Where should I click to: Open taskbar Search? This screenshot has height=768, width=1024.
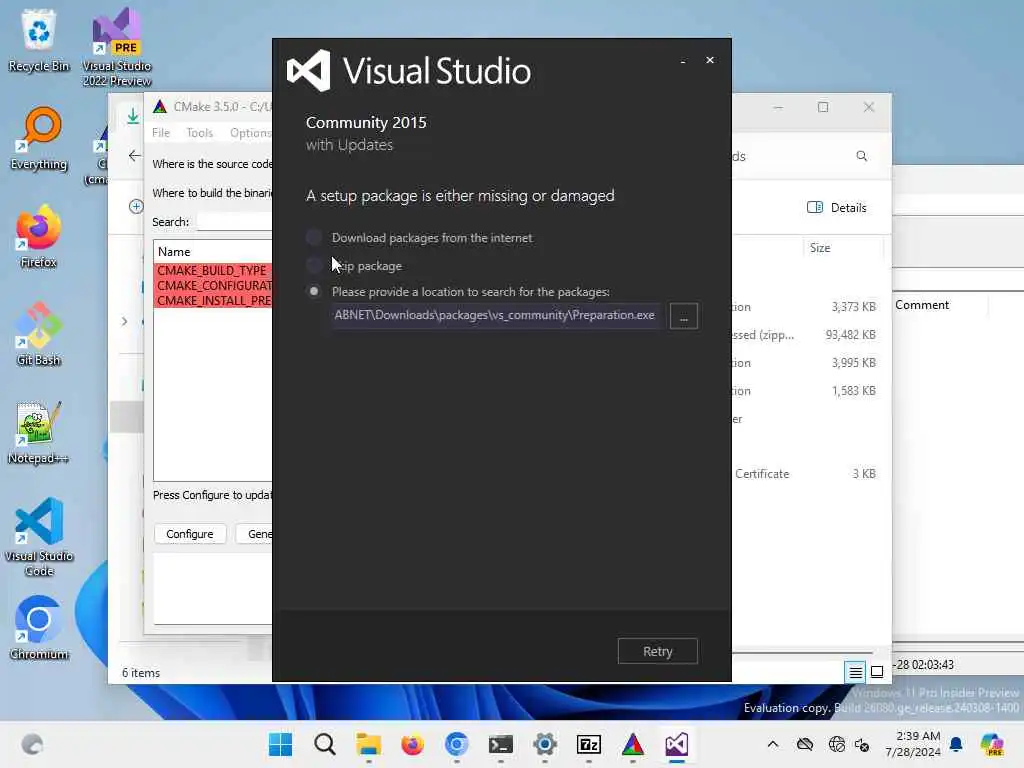coord(325,744)
